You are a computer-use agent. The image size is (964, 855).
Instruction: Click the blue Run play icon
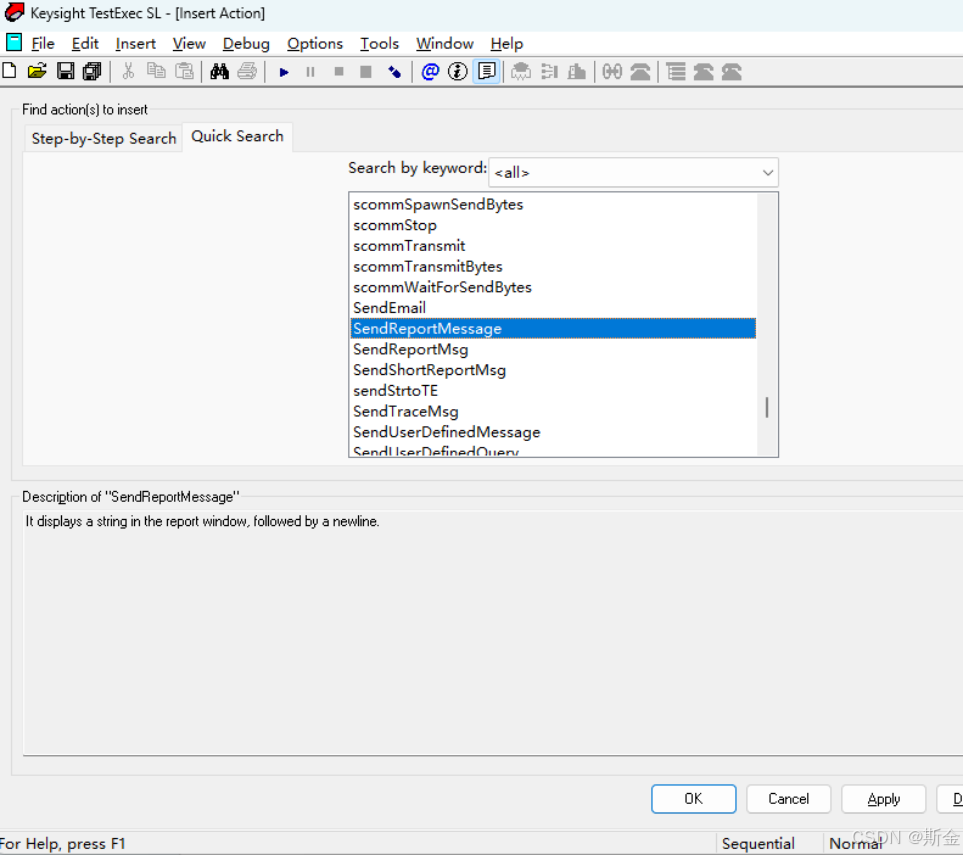[x=284, y=72]
